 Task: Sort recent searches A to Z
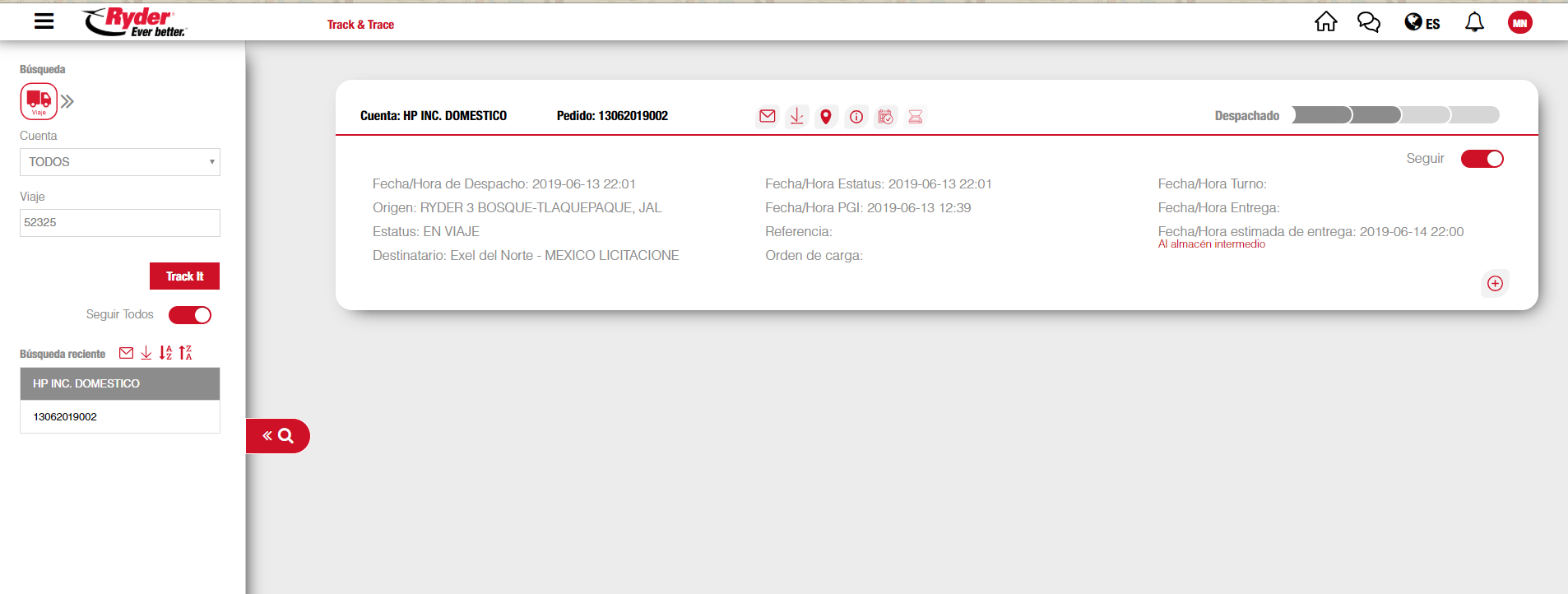[166, 353]
